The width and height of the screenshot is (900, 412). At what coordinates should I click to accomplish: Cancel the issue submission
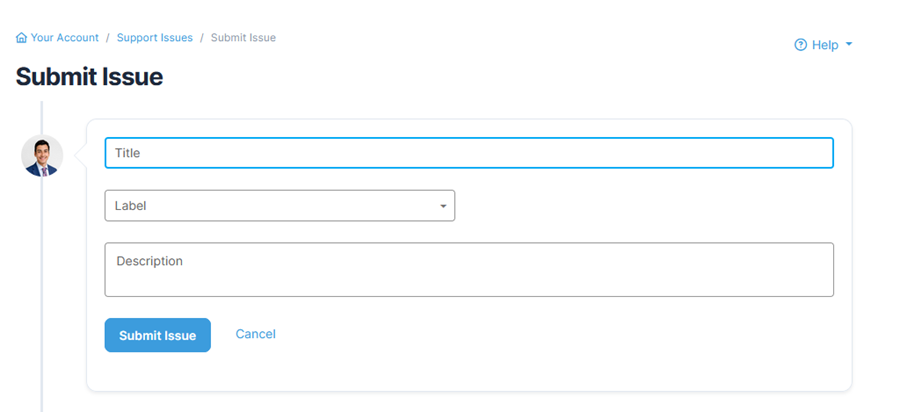(x=255, y=334)
